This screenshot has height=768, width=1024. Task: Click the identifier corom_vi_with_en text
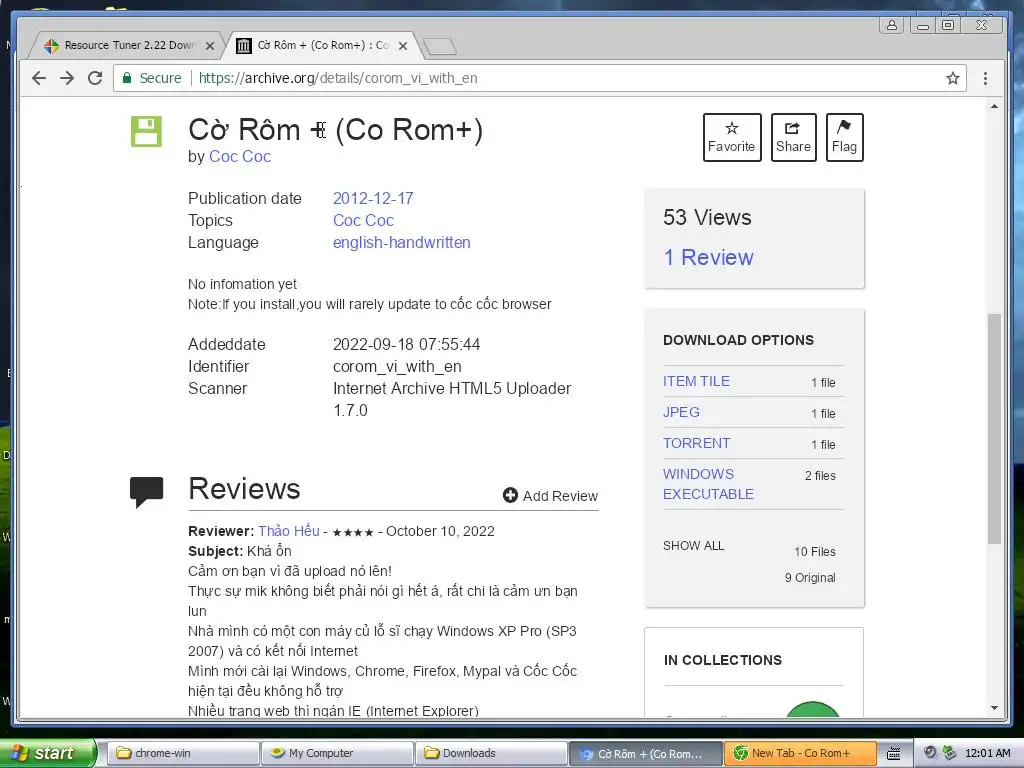[397, 366]
